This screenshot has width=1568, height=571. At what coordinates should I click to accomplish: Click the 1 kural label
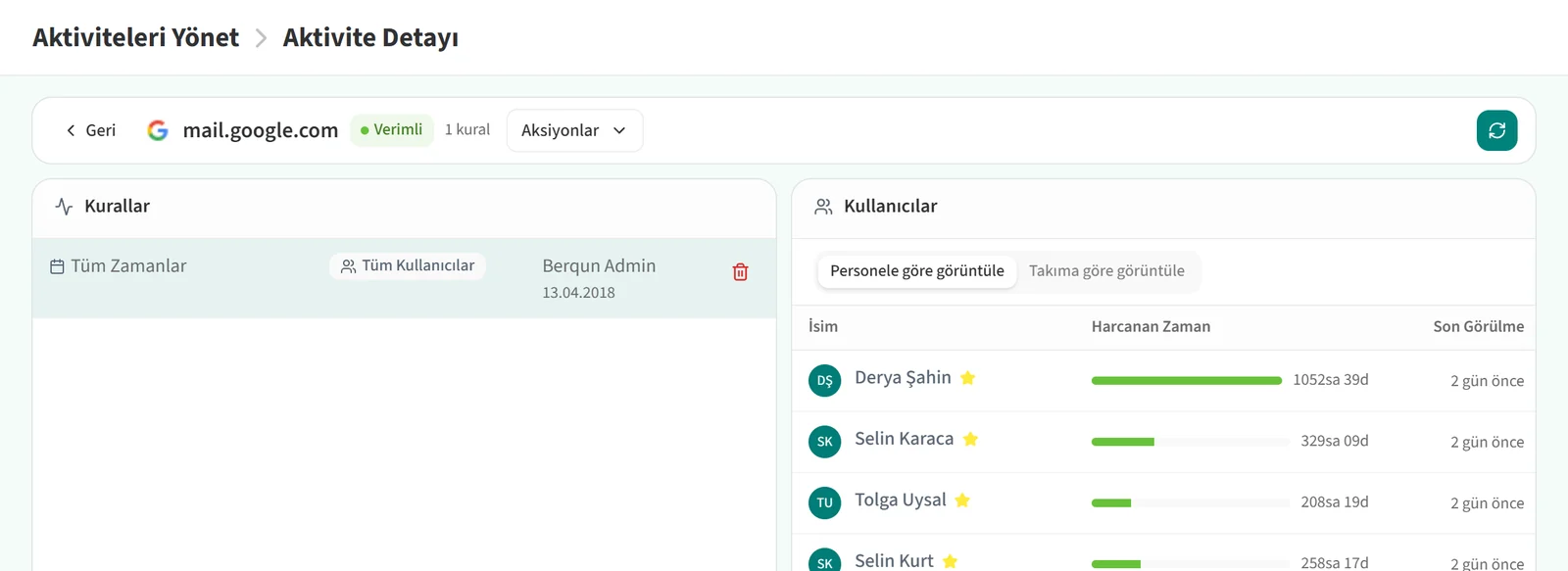tap(467, 129)
